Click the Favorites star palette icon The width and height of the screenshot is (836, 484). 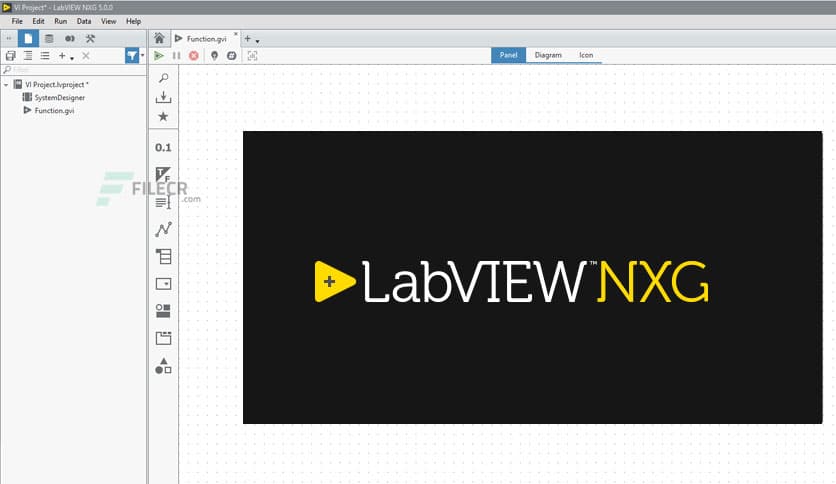coord(163,116)
